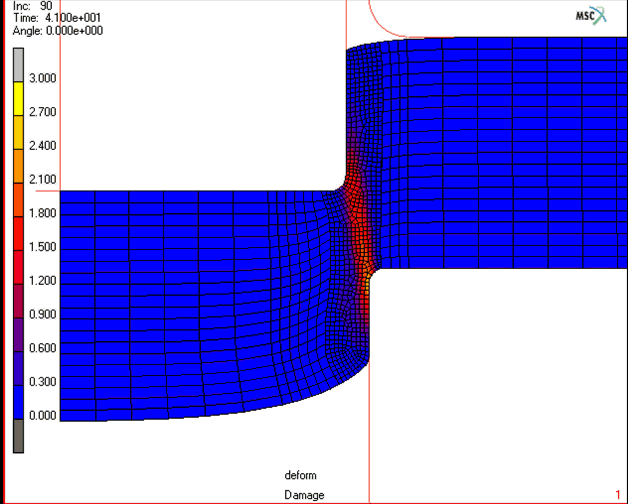Viewport: 628px width, 504px height.
Task: Click the yellow legend swatch below 3.000
Action: (18, 99)
